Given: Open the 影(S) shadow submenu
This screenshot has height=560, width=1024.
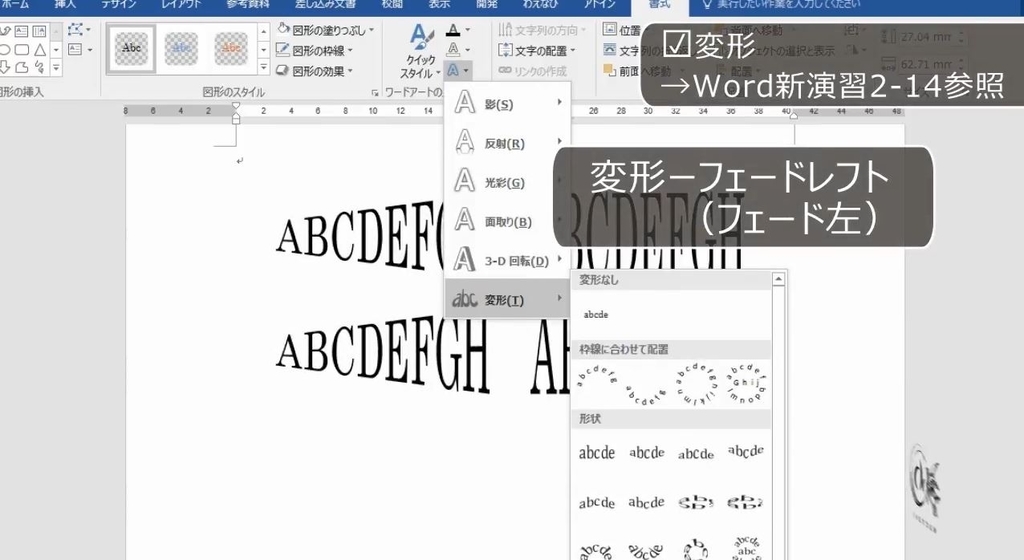Looking at the screenshot, I should click(507, 103).
